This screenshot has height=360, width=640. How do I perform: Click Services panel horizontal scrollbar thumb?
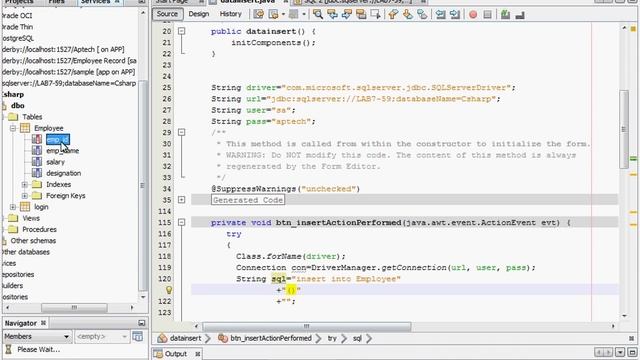pyautogui.click(x=74, y=307)
